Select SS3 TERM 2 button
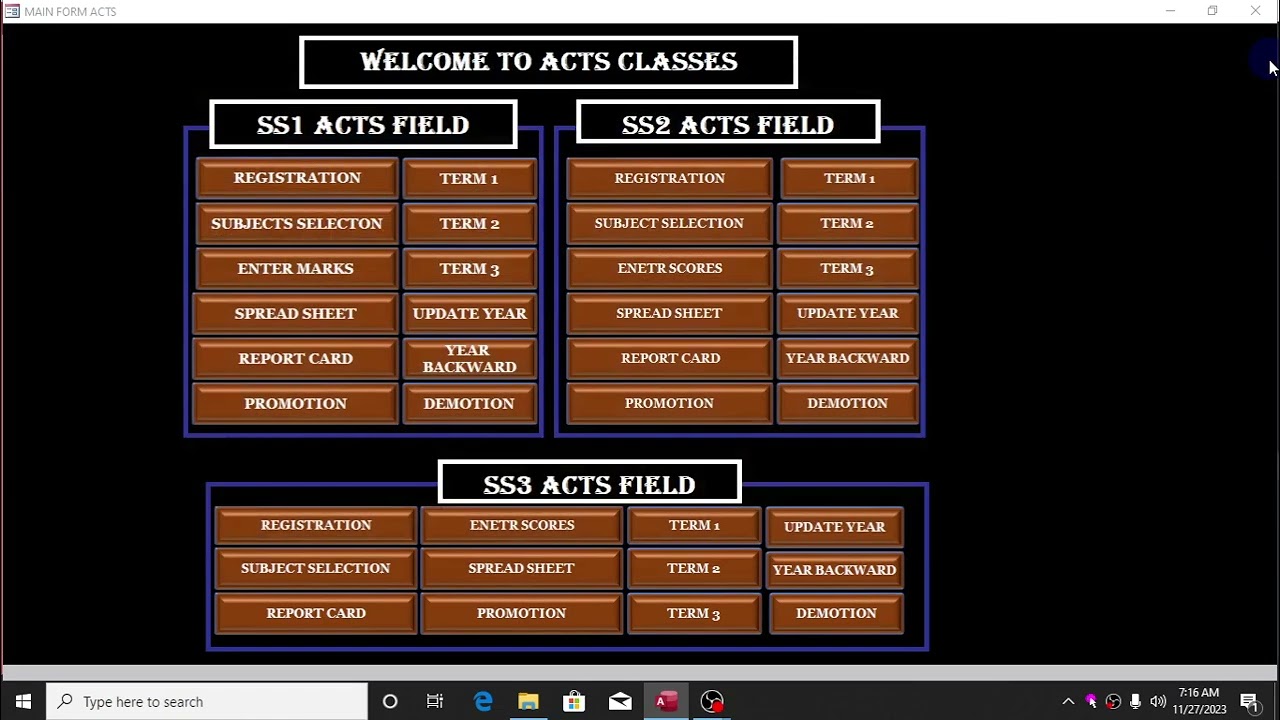This screenshot has width=1280, height=720. (x=694, y=568)
